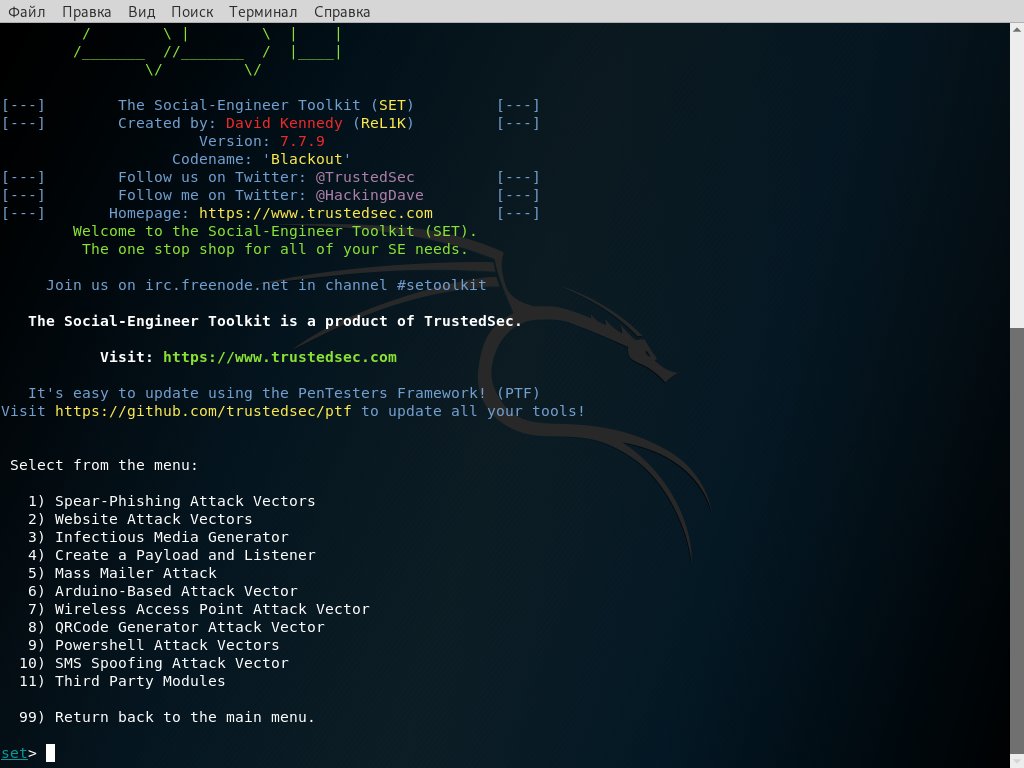Viewport: 1024px width, 768px height.
Task: Click the 'ReL1K' nickname text
Action: pyautogui.click(x=383, y=123)
